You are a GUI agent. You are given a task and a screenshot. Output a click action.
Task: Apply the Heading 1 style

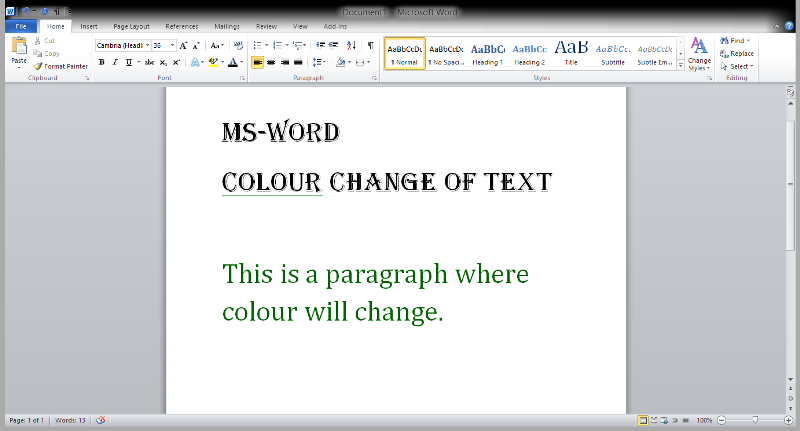[x=488, y=54]
